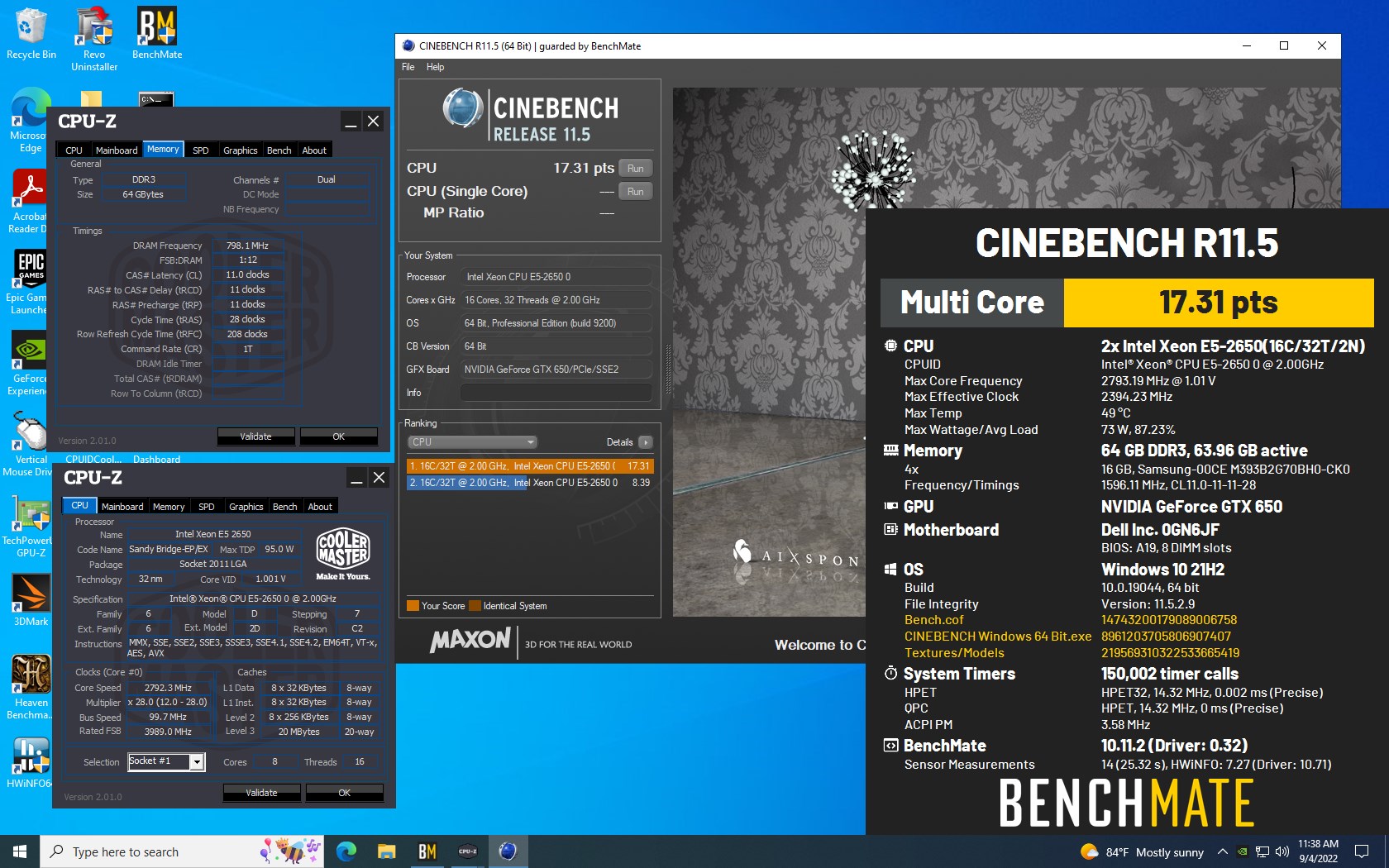This screenshot has width=1389, height=868.
Task: Click Validate in lower CPU-Z window
Action: click(x=261, y=792)
